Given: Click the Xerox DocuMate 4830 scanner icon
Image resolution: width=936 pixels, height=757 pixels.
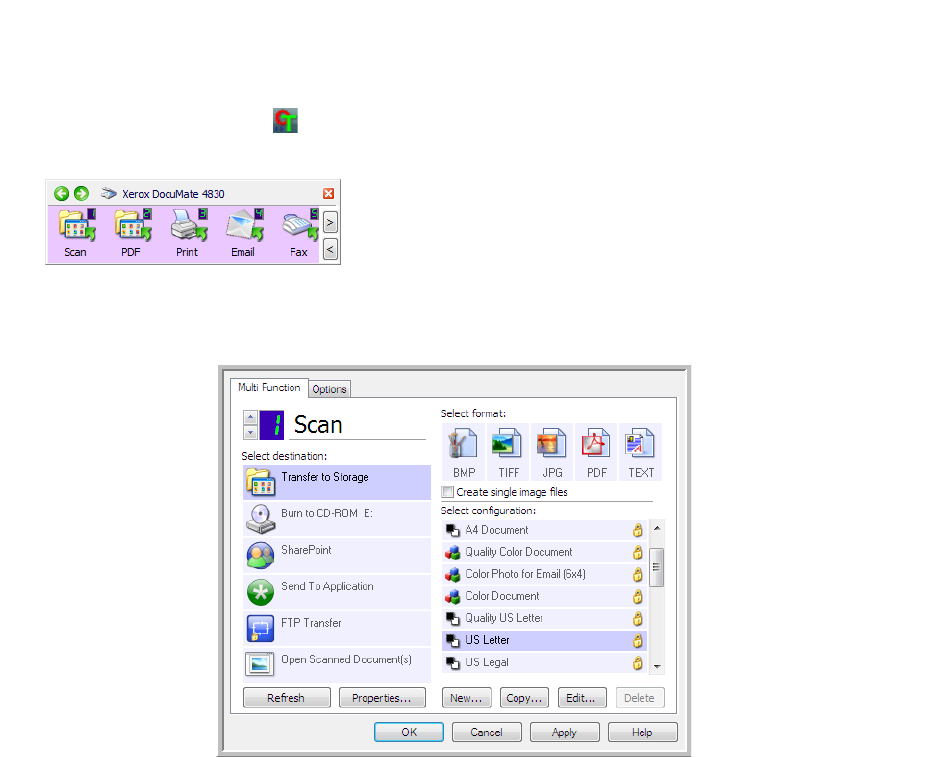Looking at the screenshot, I should 109,193.
